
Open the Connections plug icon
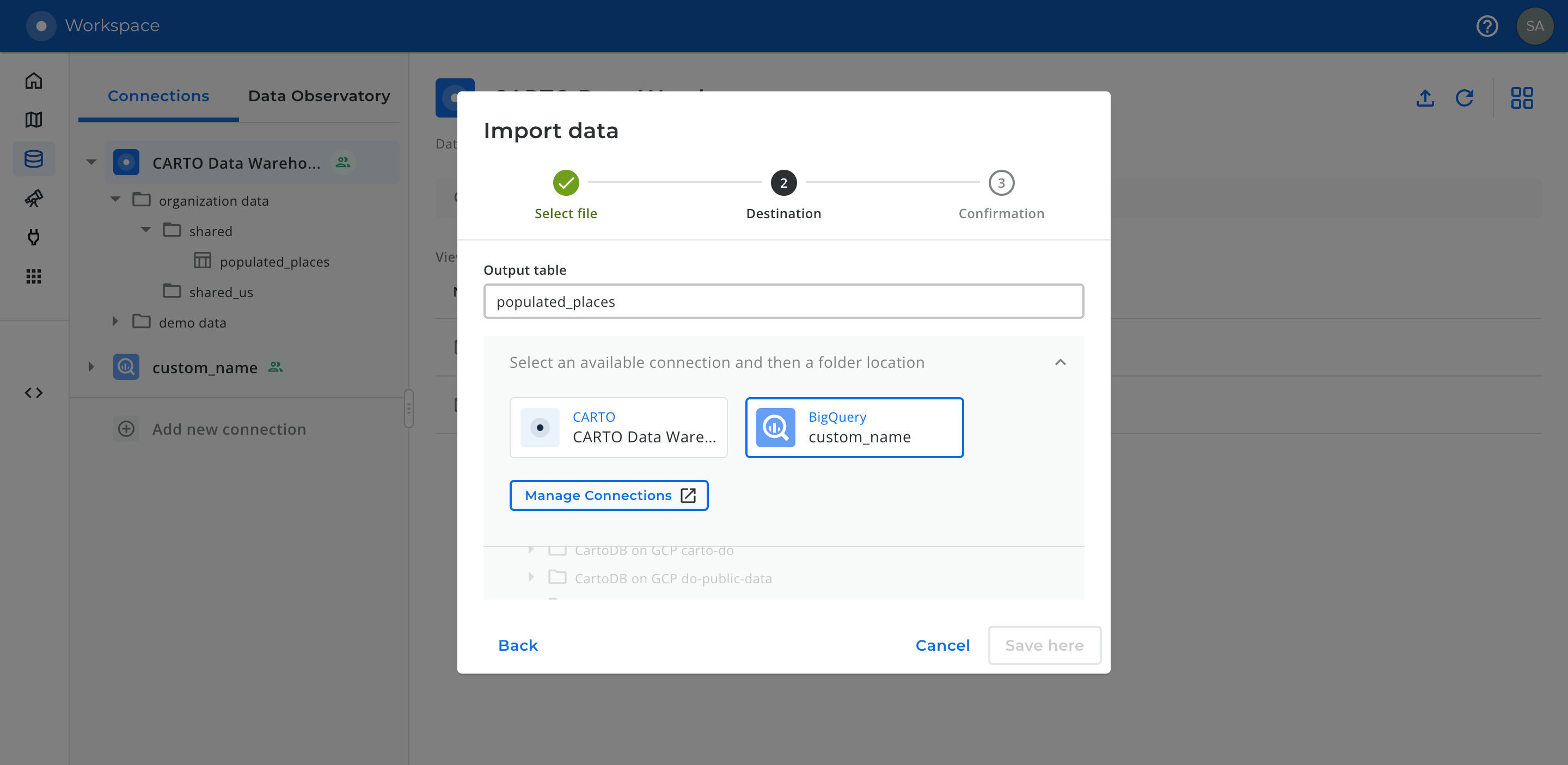(x=33, y=237)
